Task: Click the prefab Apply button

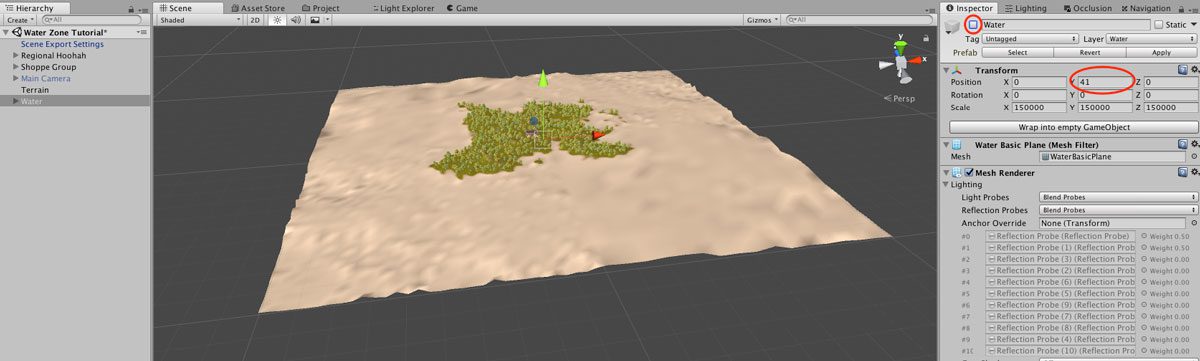Action: (1162, 52)
